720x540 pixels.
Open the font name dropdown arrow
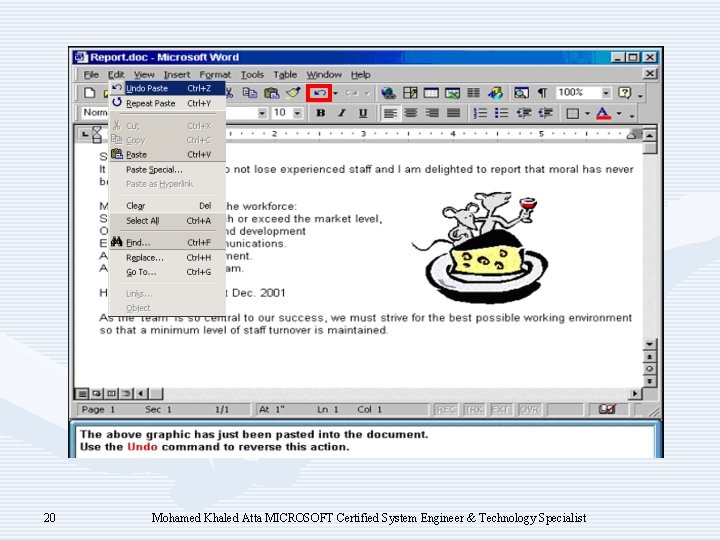(262, 113)
